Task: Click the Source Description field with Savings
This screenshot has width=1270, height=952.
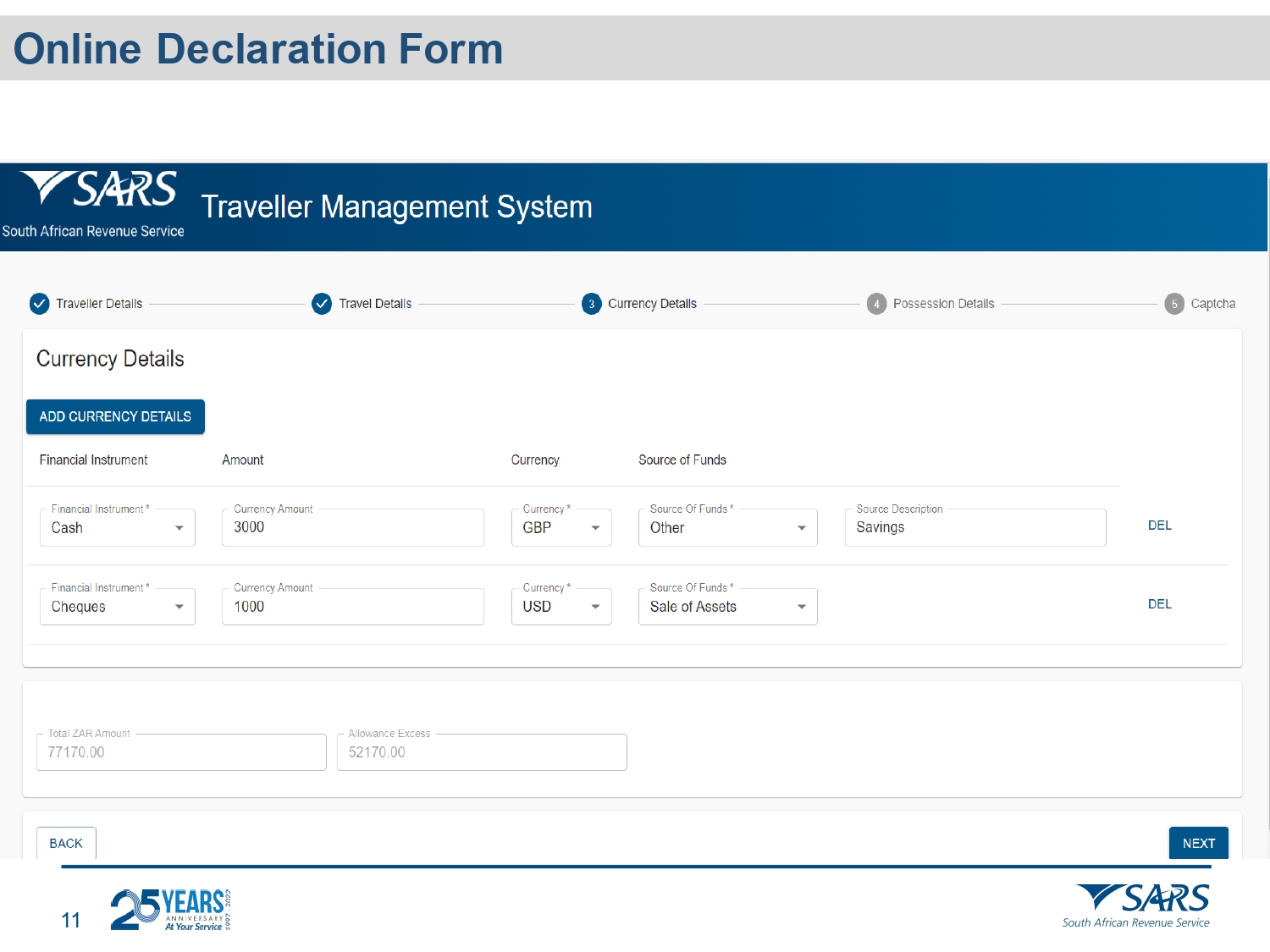Action: click(x=975, y=527)
